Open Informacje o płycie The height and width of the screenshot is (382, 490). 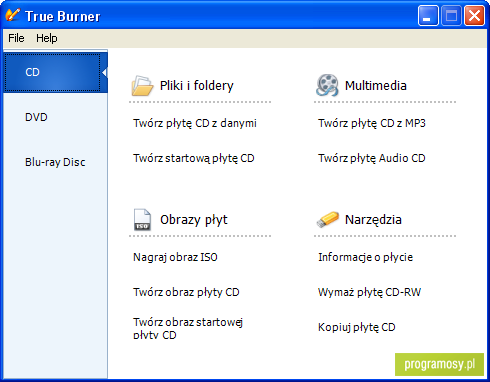(365, 257)
